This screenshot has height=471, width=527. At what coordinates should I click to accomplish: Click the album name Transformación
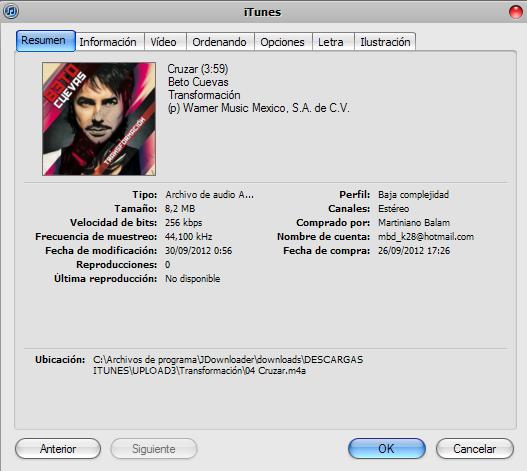tap(204, 95)
